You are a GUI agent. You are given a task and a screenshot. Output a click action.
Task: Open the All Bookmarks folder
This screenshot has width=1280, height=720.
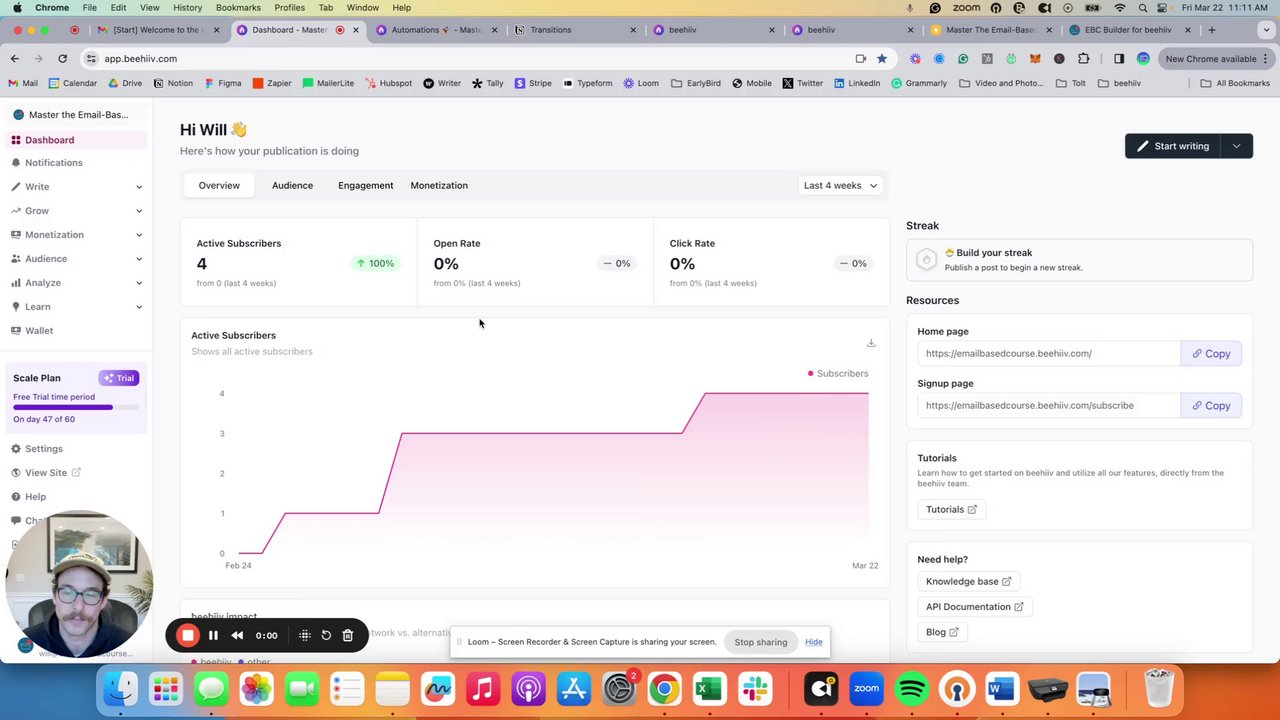pos(1235,83)
